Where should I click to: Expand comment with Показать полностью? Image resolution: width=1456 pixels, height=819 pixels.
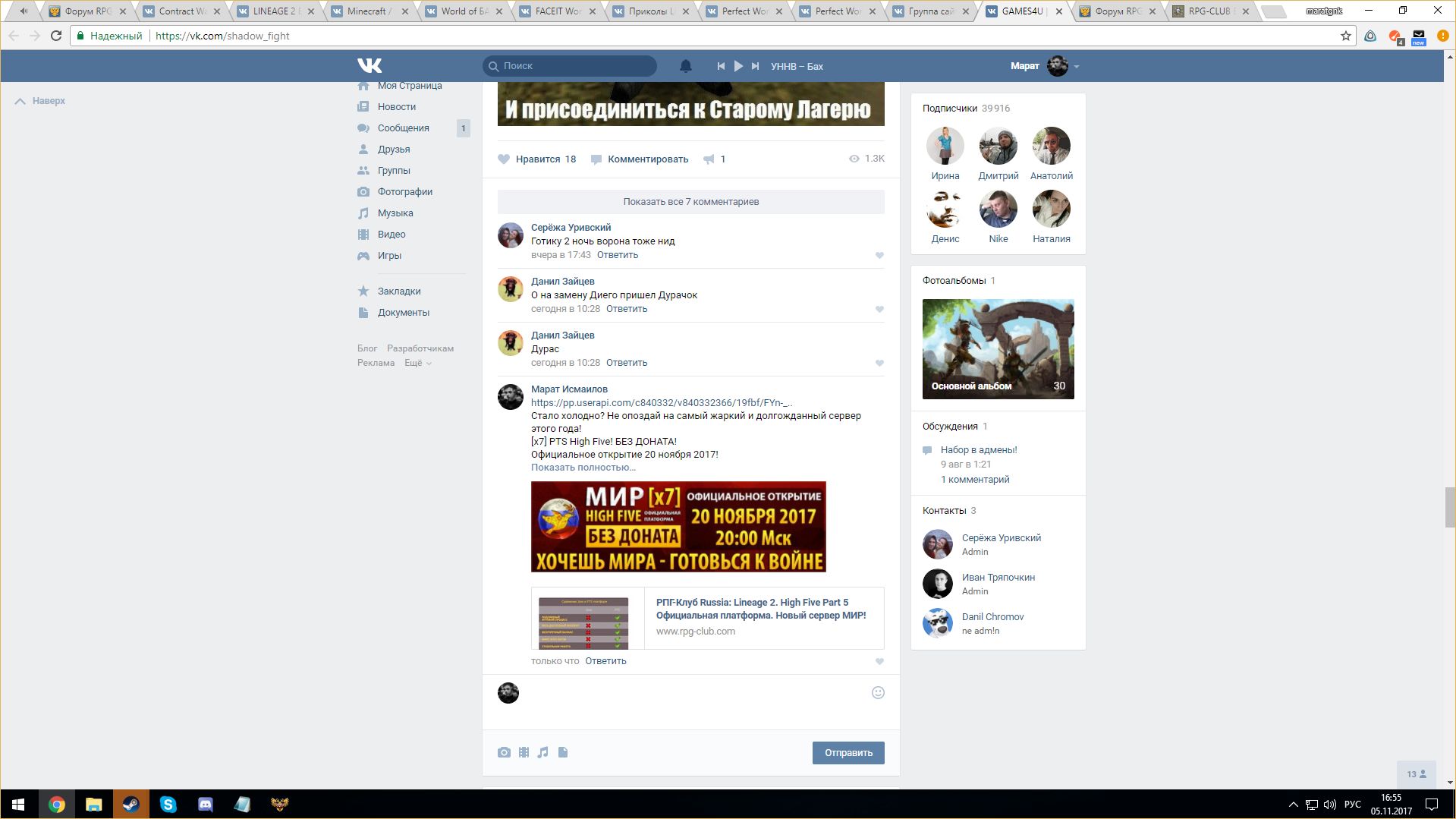[x=583, y=468]
